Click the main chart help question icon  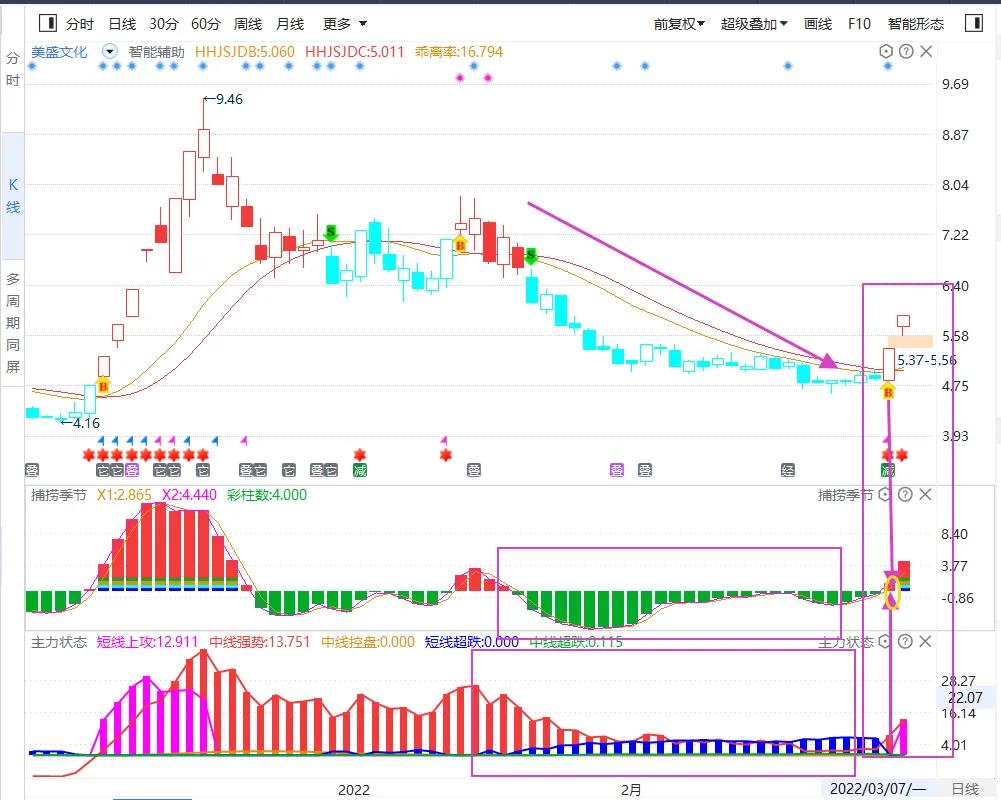click(x=906, y=51)
